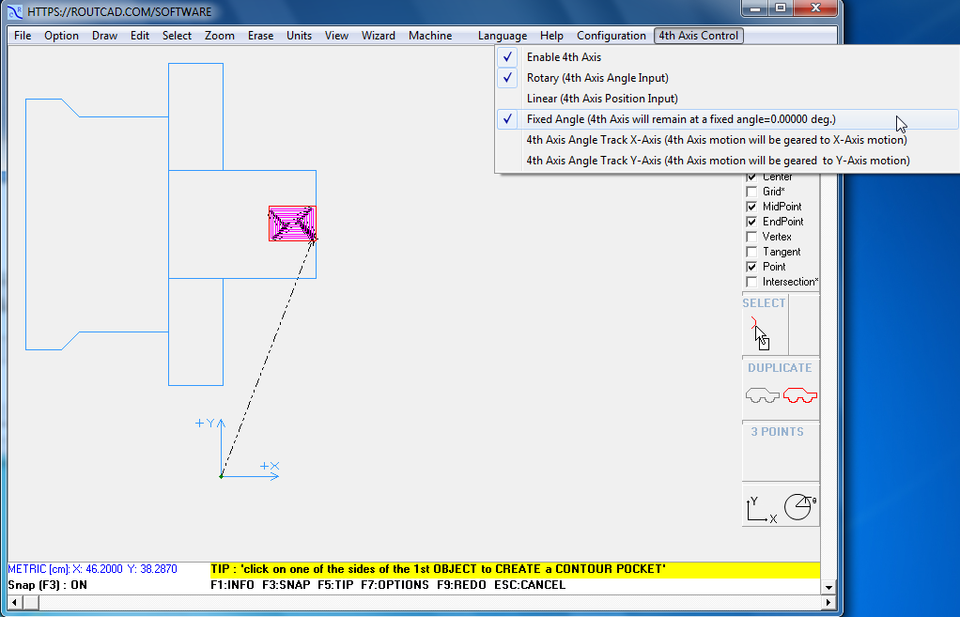Screen dimensions: 960x617
Task: Click the rotation angle circle icon
Action: tap(798, 506)
